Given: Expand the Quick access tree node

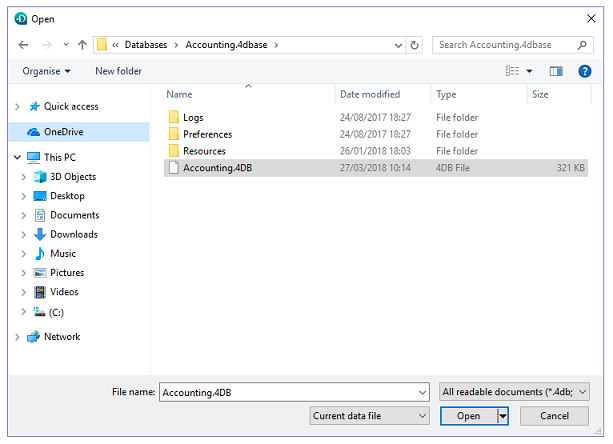Looking at the screenshot, I should click(17, 106).
